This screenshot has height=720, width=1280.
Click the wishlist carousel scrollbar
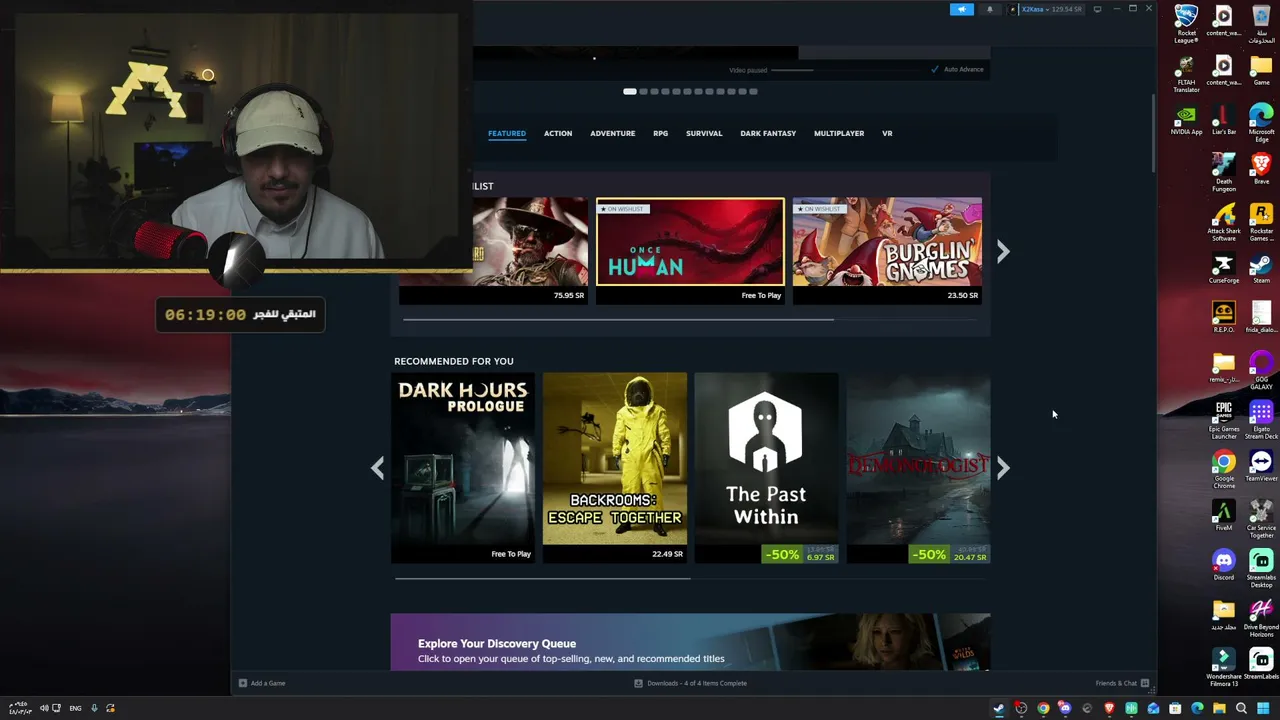click(x=618, y=320)
